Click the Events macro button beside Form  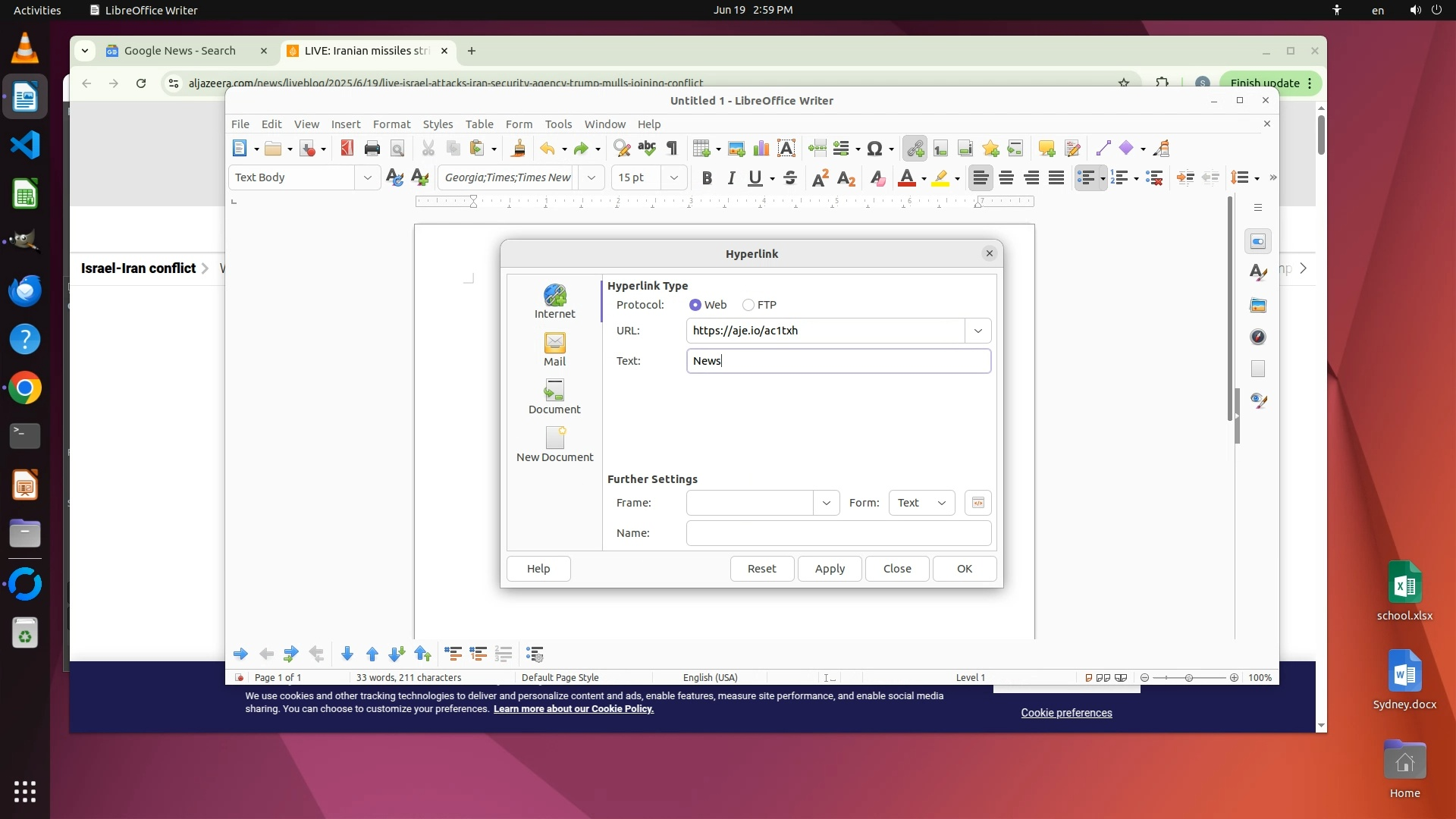click(977, 503)
